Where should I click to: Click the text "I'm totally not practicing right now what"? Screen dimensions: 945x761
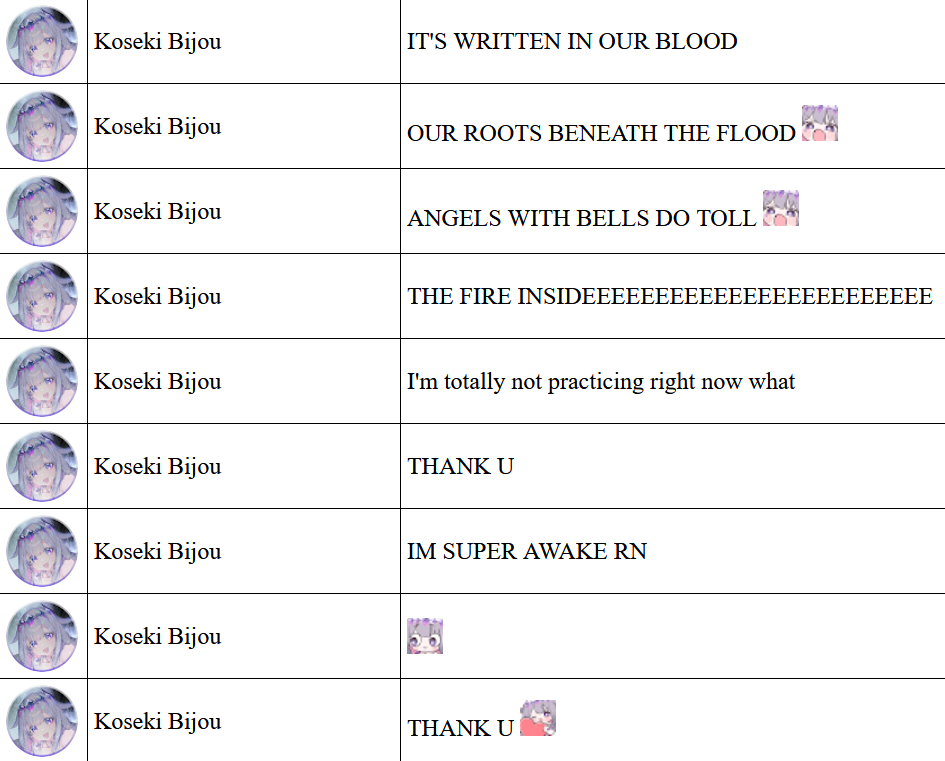[x=601, y=381]
